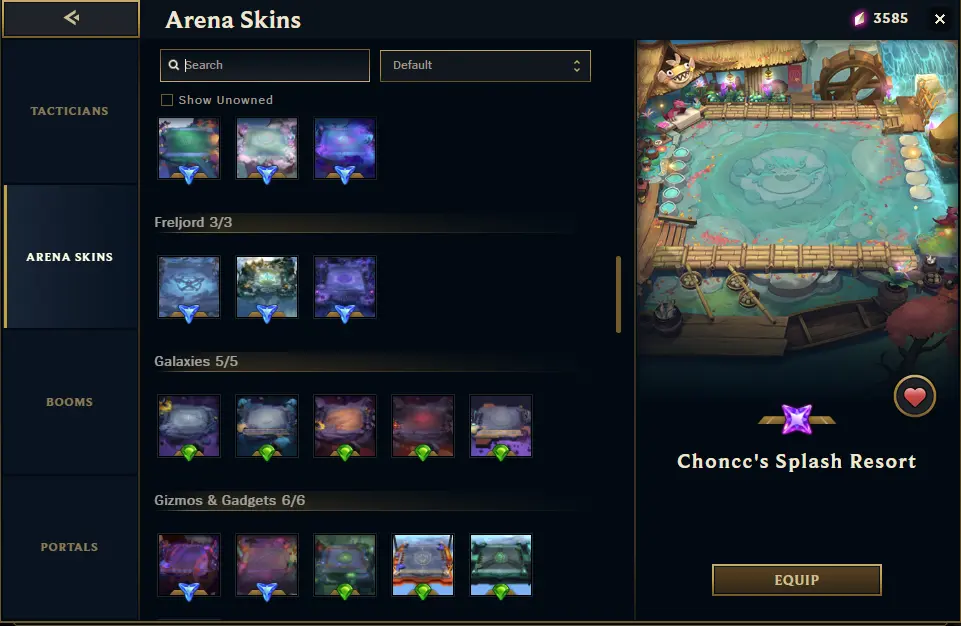Click the back arrow icon
The height and width of the screenshot is (626, 961).
pos(71,18)
